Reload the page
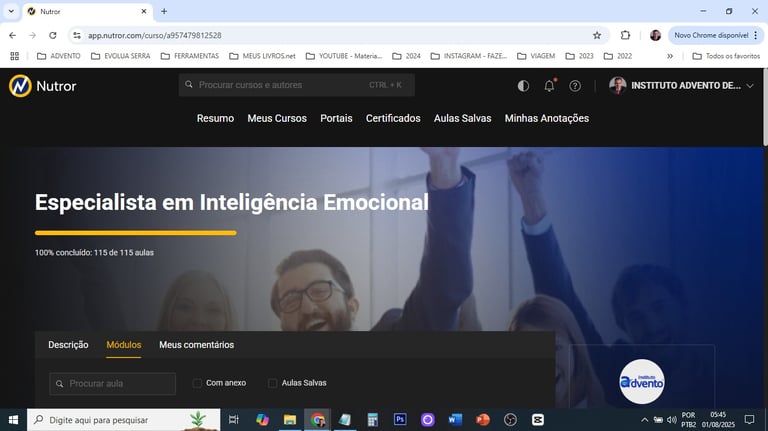This screenshot has height=431, width=768. coord(53,35)
